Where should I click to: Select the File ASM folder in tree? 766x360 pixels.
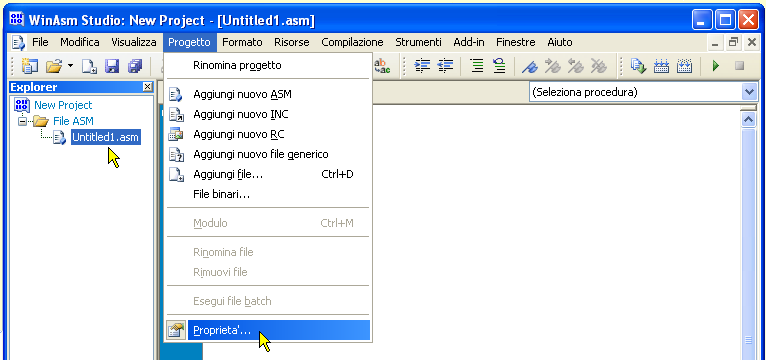tap(73, 121)
